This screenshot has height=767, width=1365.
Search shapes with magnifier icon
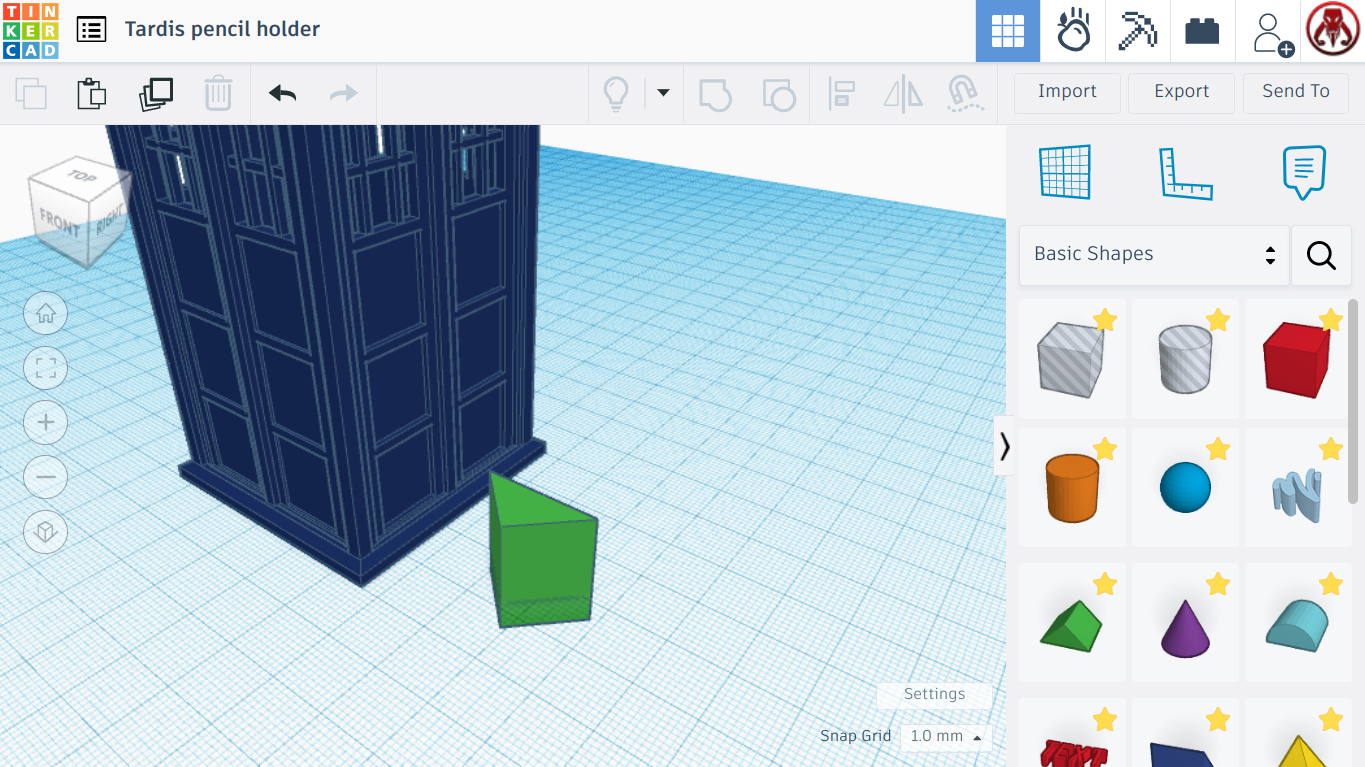1321,256
